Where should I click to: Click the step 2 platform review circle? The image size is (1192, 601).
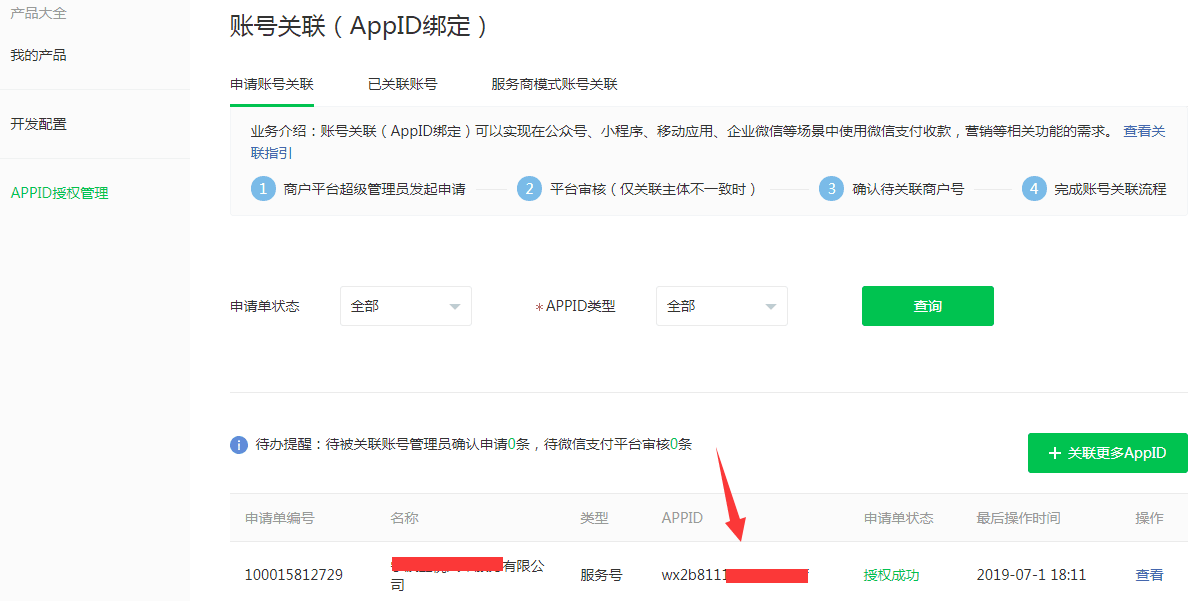pyautogui.click(x=529, y=189)
